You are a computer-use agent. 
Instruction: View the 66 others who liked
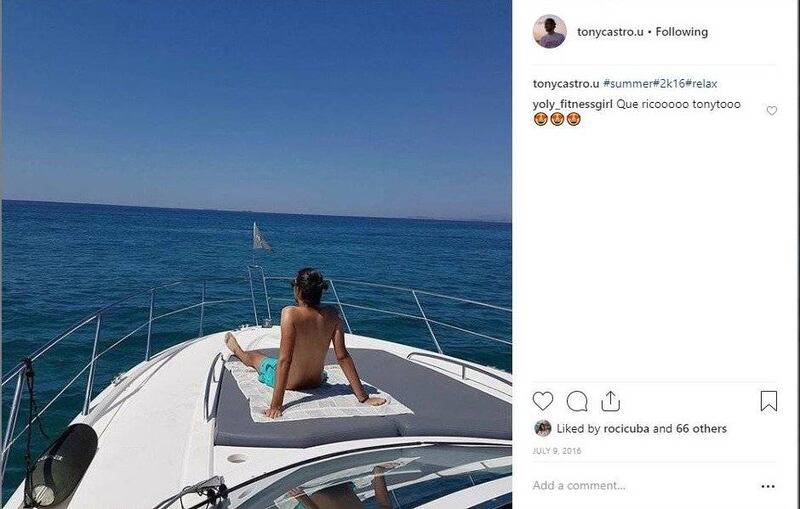pos(701,428)
